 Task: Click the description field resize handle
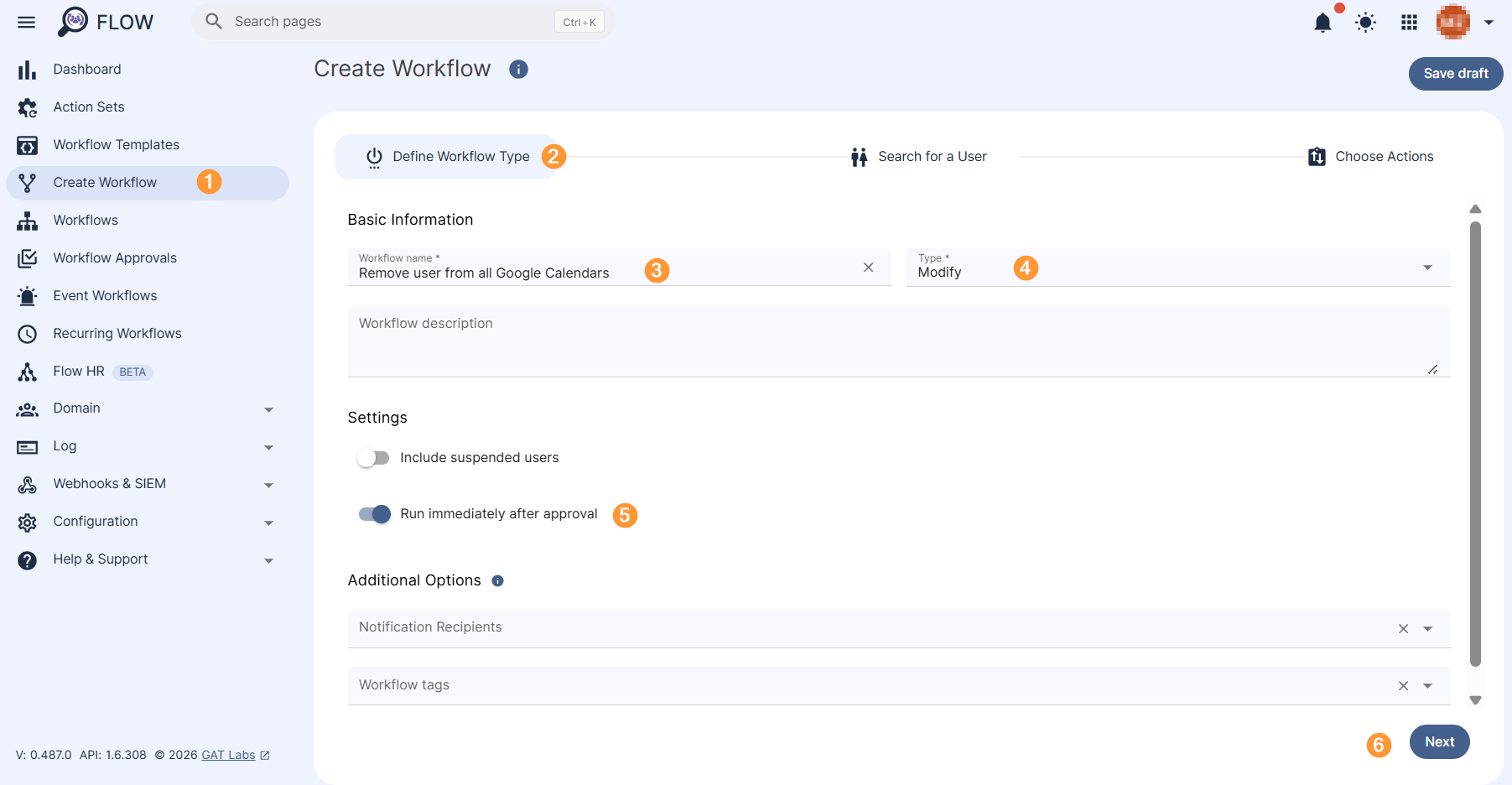click(x=1433, y=369)
